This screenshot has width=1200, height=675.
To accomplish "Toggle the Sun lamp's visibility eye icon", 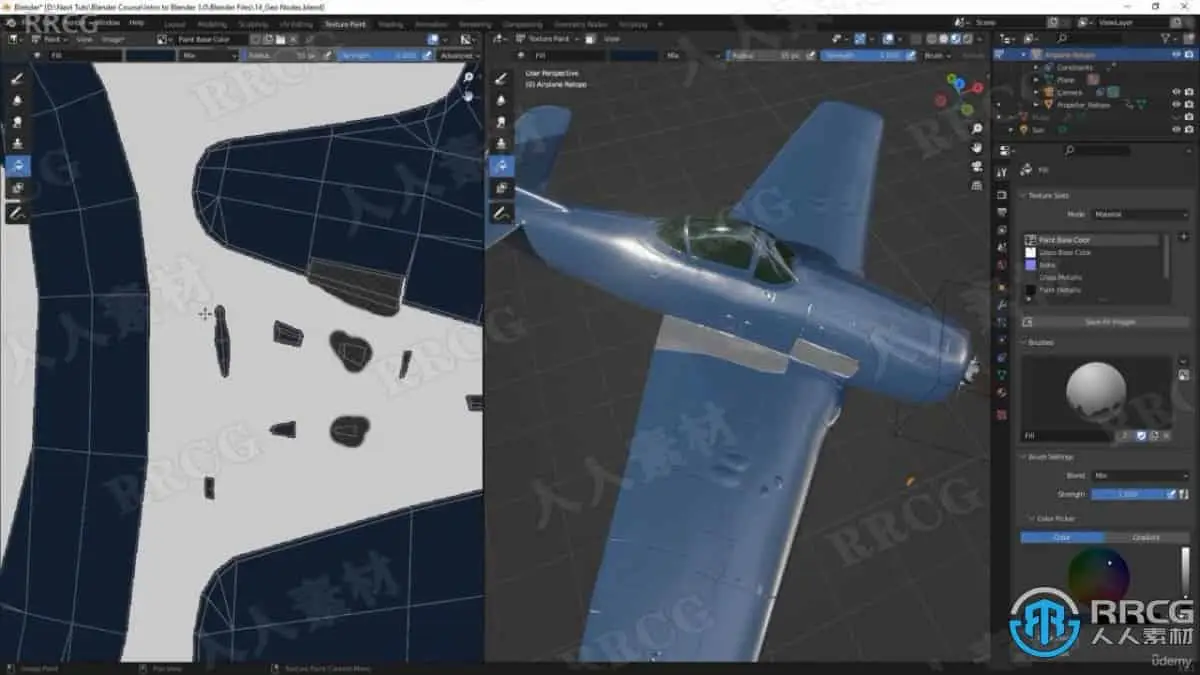I will pyautogui.click(x=1177, y=128).
